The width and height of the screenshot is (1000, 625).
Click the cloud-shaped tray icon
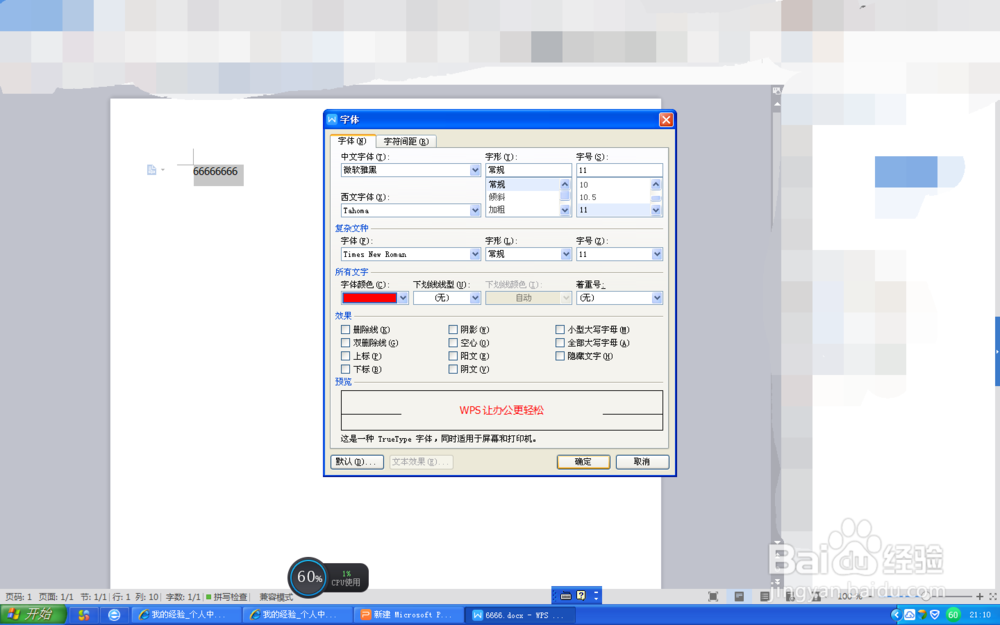click(909, 615)
